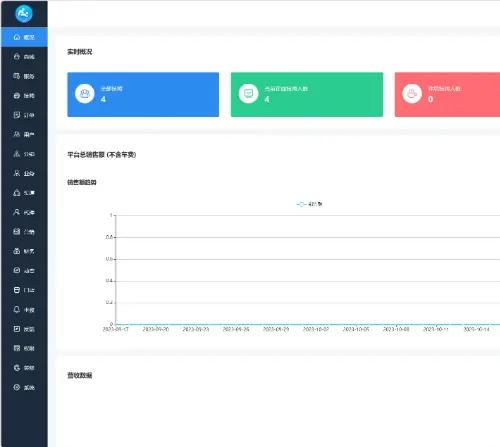The image size is (500, 447).
Task: Open the 用户 users sidebar icon
Action: tap(17, 134)
